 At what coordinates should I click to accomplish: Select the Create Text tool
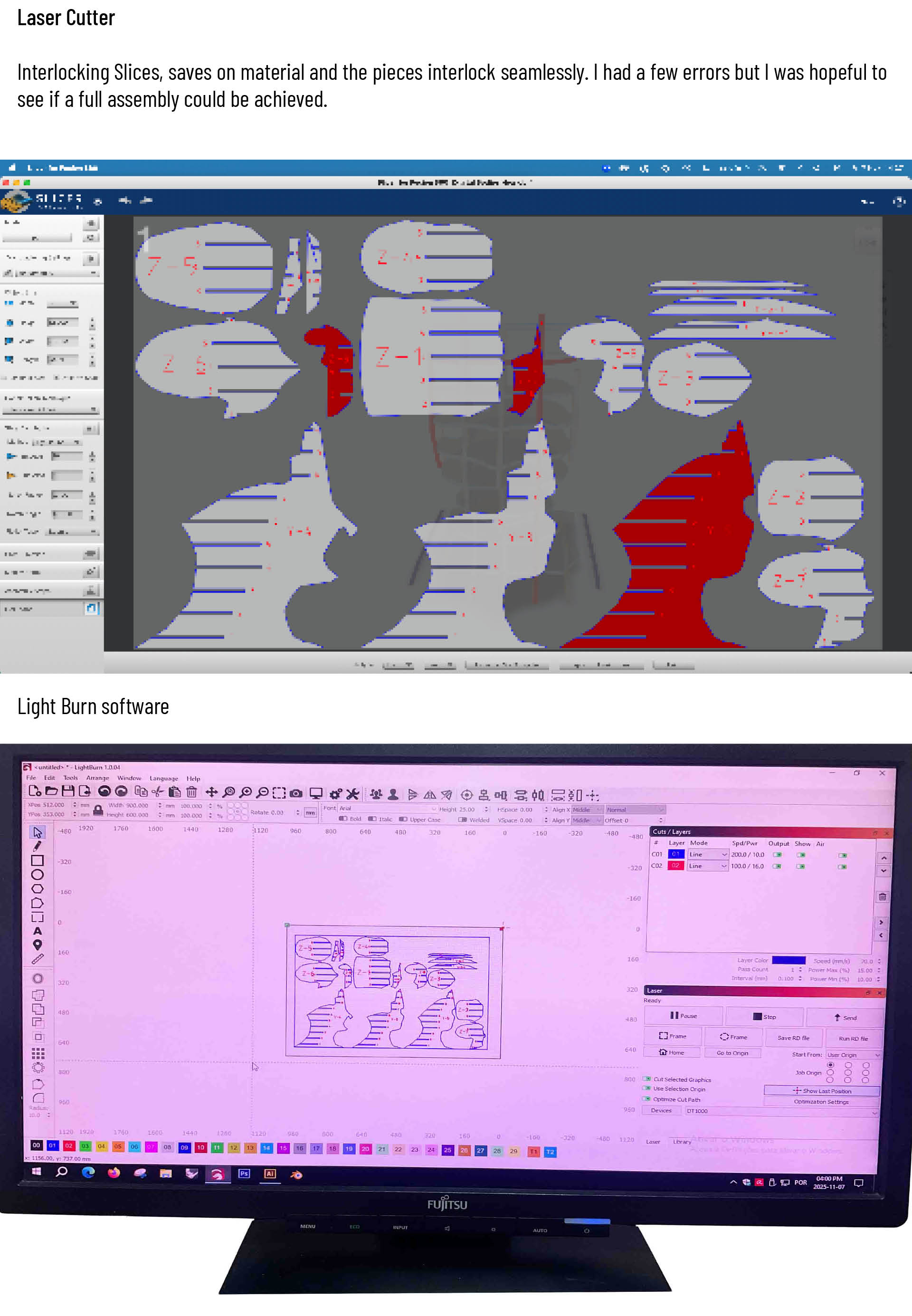click(38, 931)
